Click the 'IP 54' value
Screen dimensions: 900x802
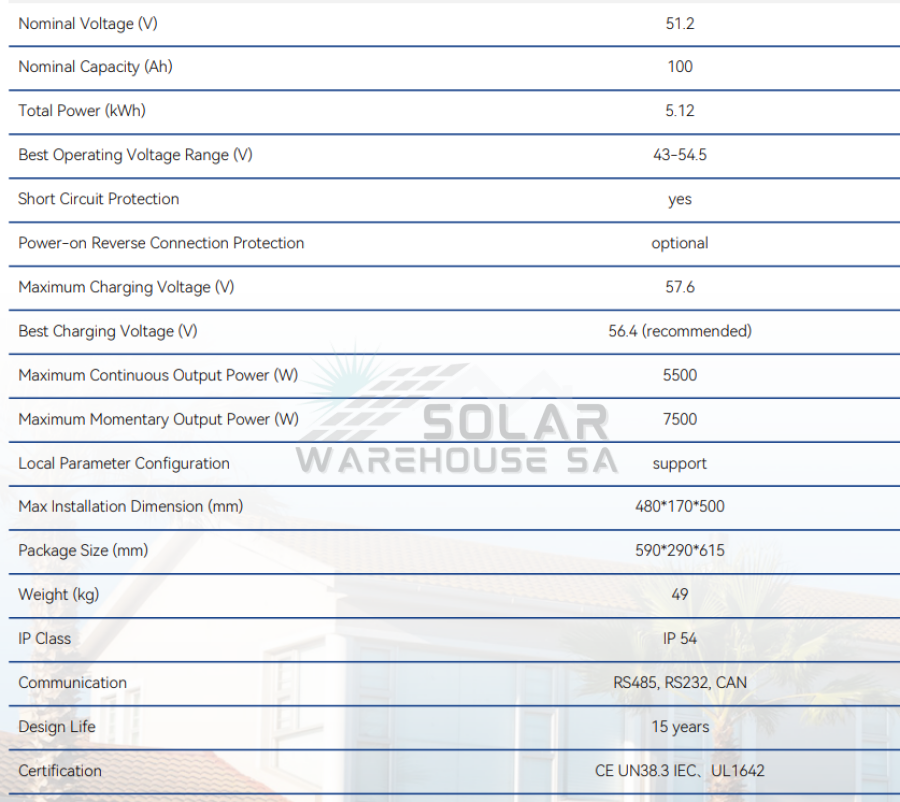pos(680,638)
